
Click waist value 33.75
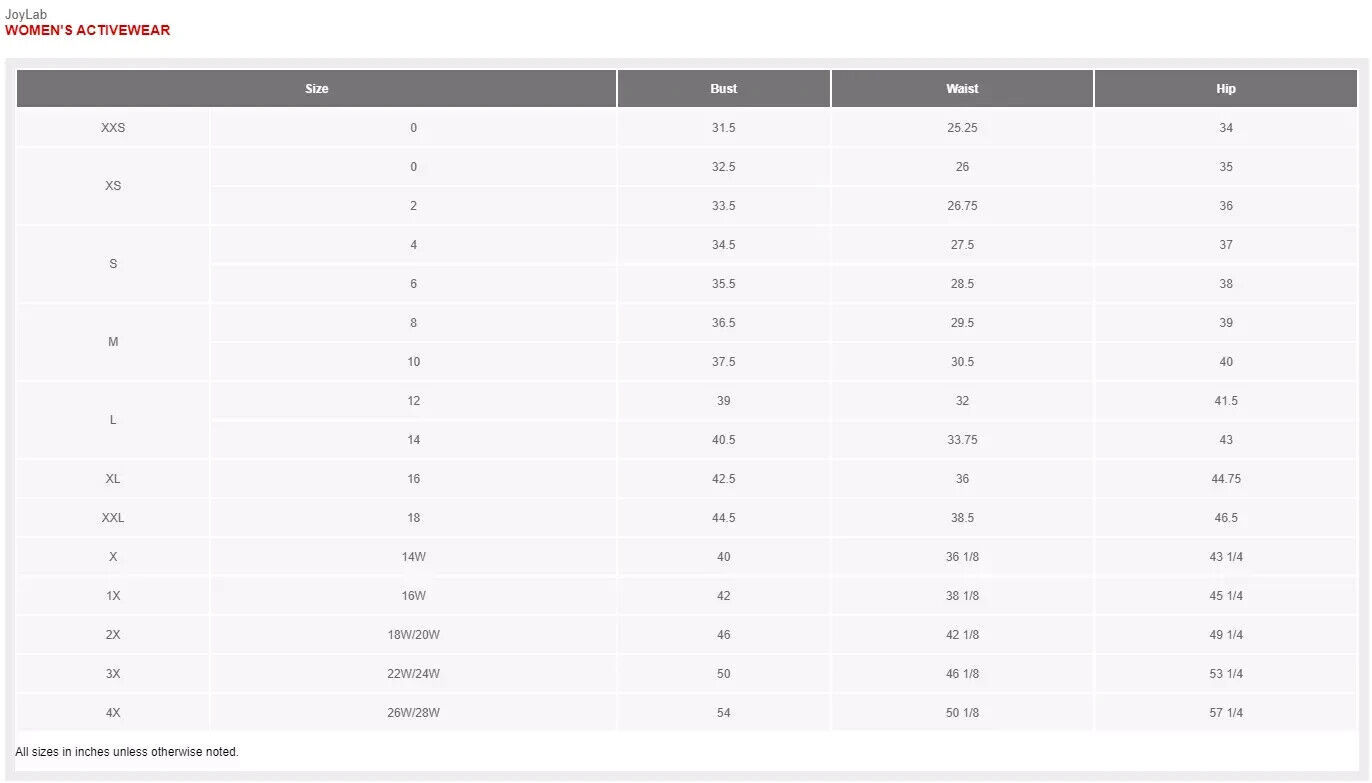[x=962, y=440]
